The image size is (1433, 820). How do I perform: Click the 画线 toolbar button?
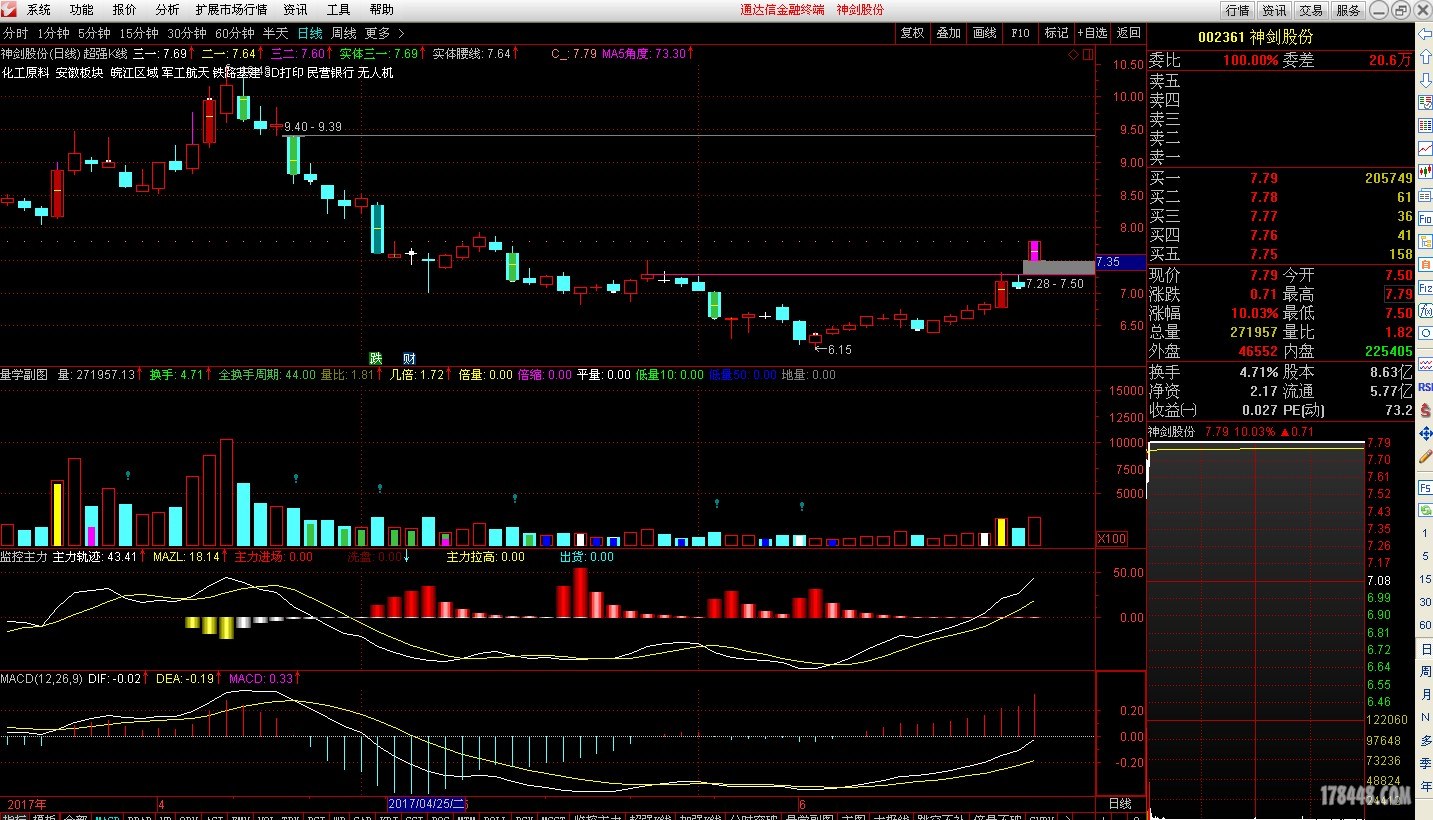click(985, 33)
